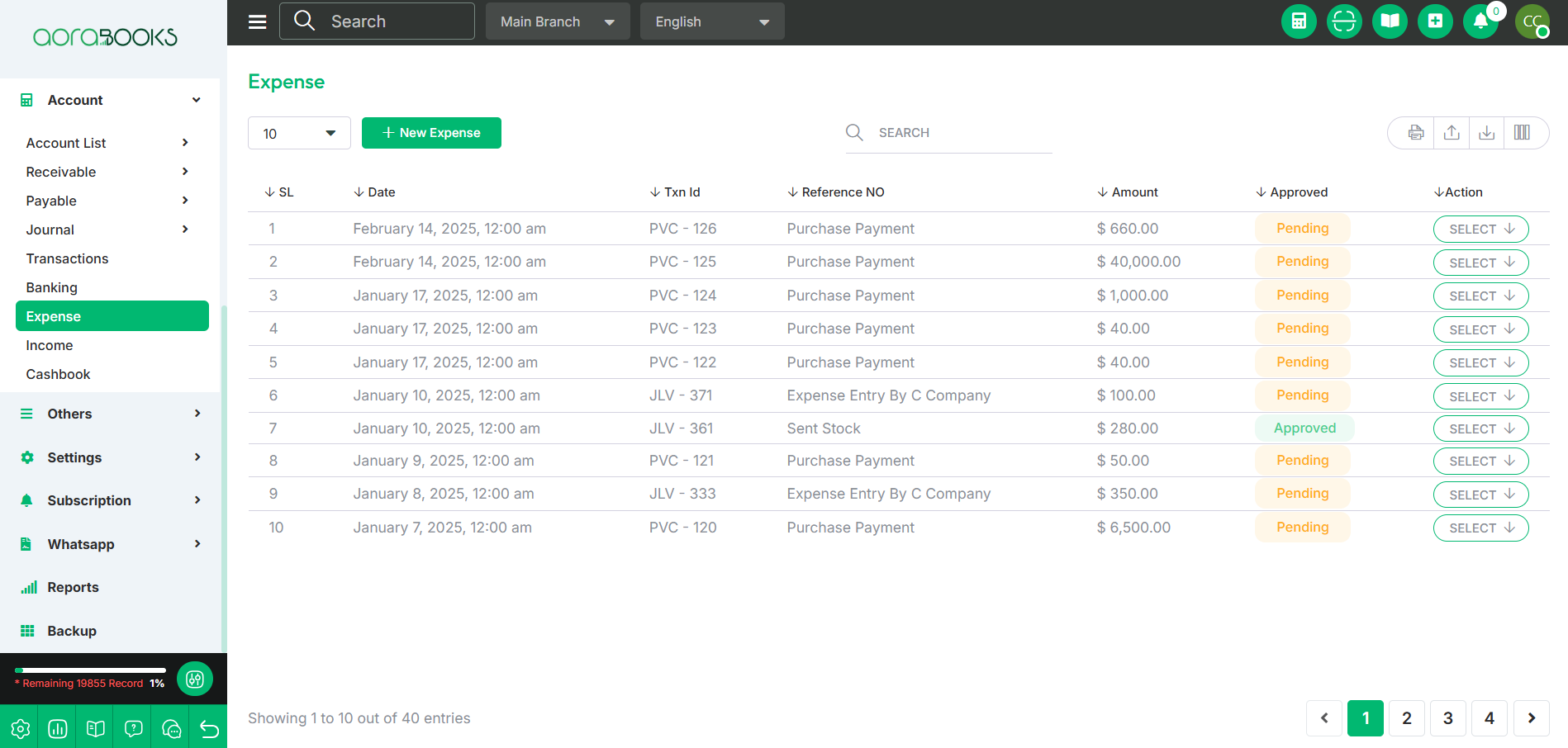1568x748 pixels.
Task: Click the Approved status badge
Action: [x=1304, y=428]
